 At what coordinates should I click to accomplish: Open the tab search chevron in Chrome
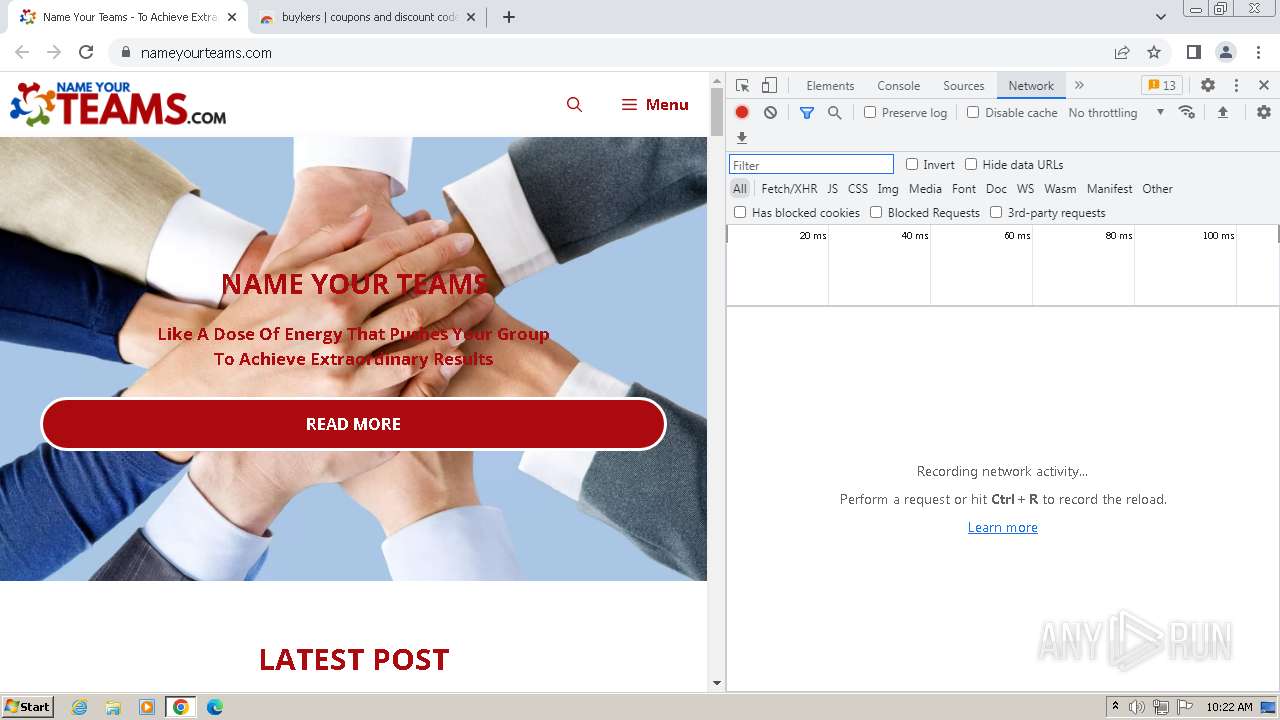click(x=1161, y=17)
